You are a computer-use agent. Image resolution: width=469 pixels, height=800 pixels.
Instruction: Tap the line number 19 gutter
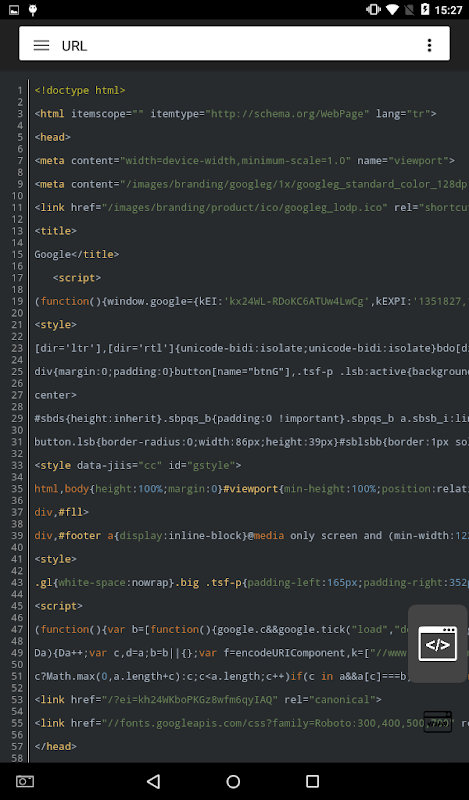17,301
